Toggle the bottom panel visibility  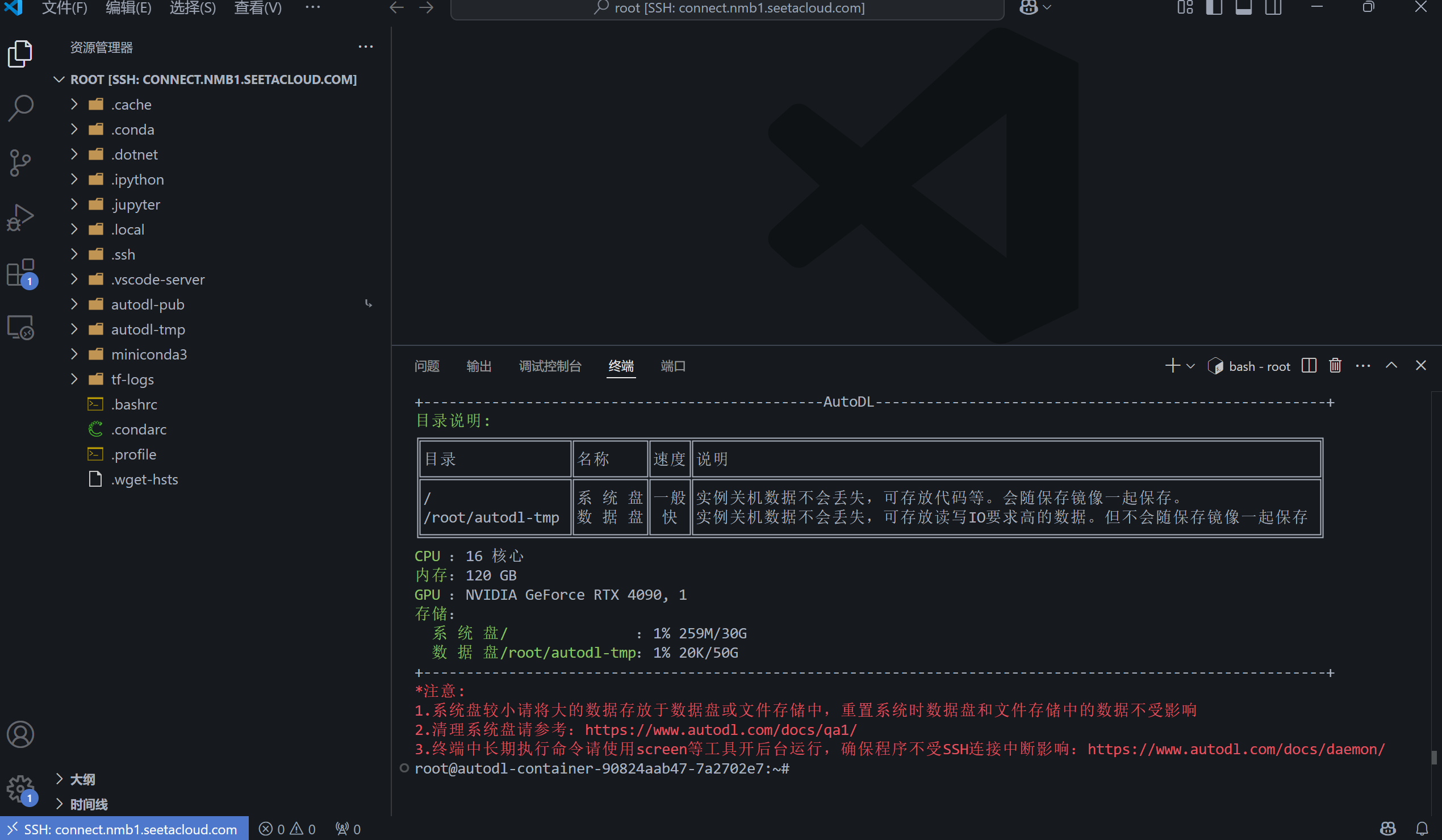(x=1243, y=7)
